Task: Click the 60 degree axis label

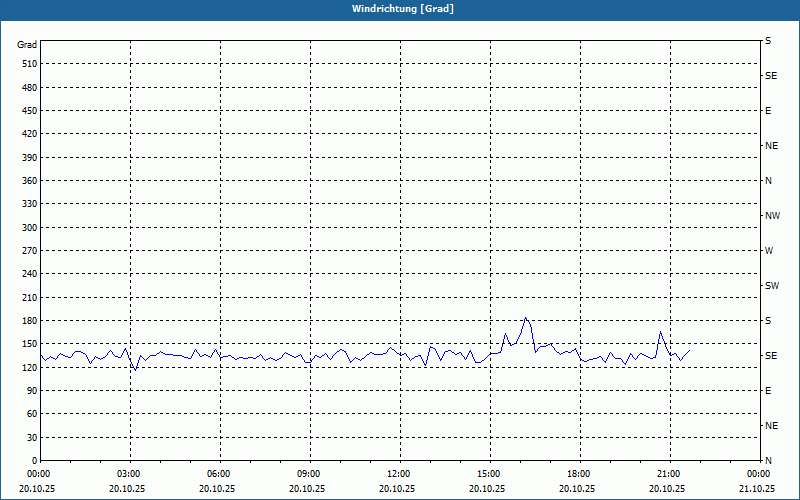Action: tap(32, 414)
